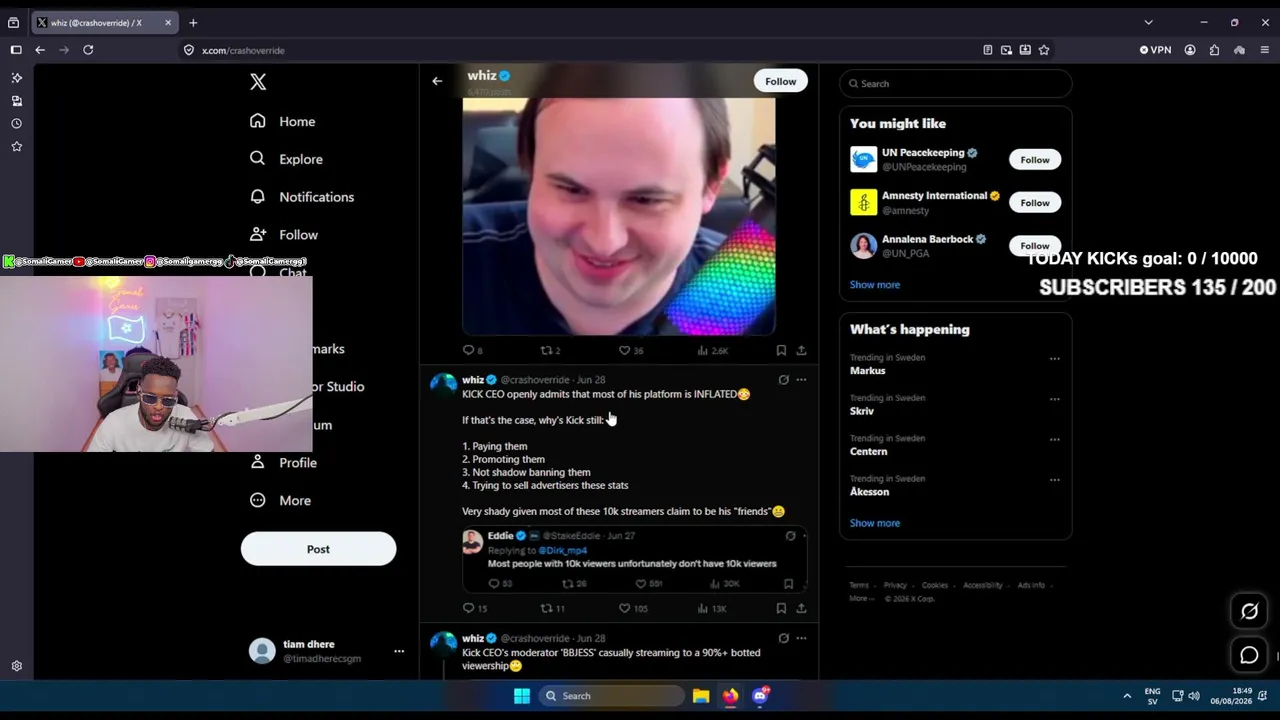The width and height of the screenshot is (1280, 720).
Task: Follow the whiz profile
Action: (781, 81)
